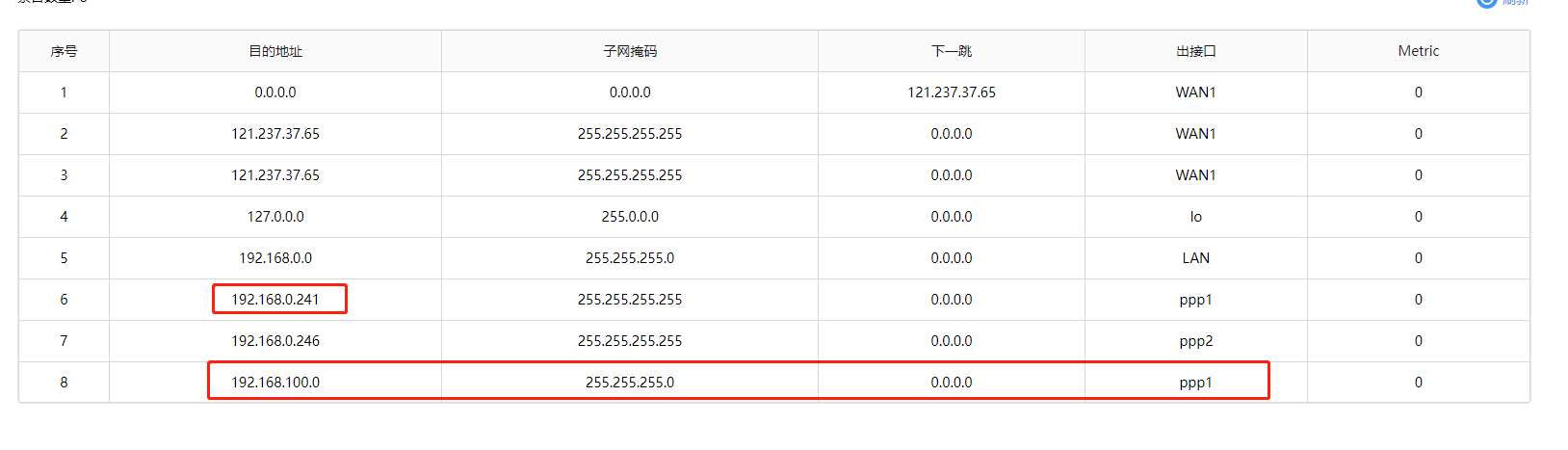Click the 目的地址 column header
The height and width of the screenshot is (450, 1568).
[x=275, y=51]
